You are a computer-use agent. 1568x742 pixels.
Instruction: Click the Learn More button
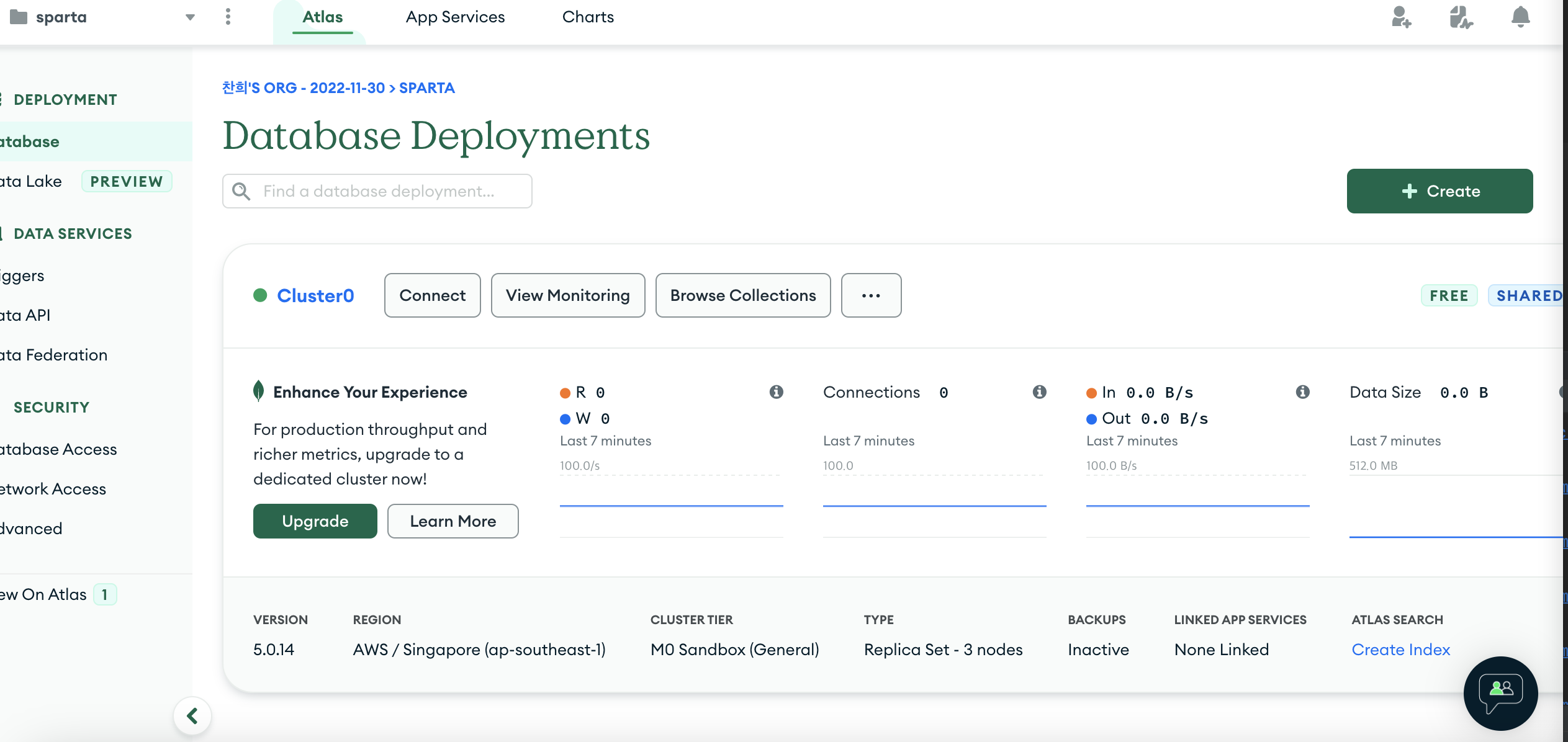pyautogui.click(x=453, y=521)
